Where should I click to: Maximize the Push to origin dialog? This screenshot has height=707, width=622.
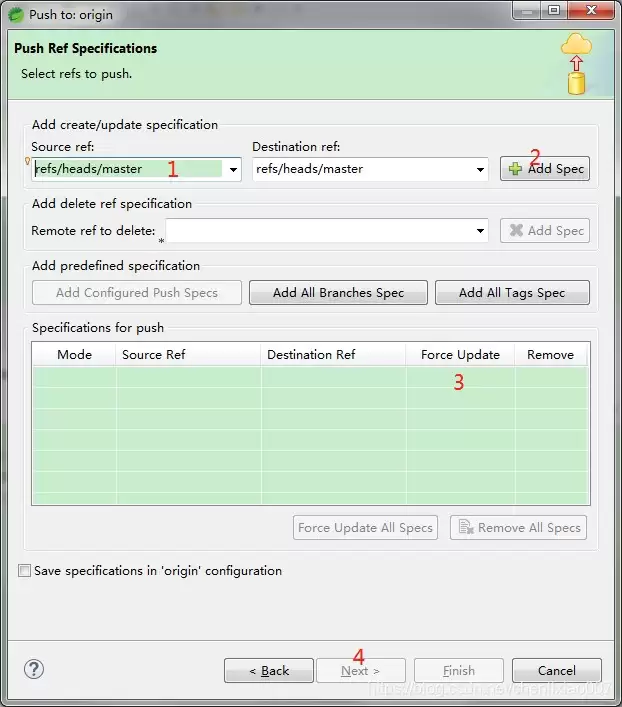coord(554,10)
